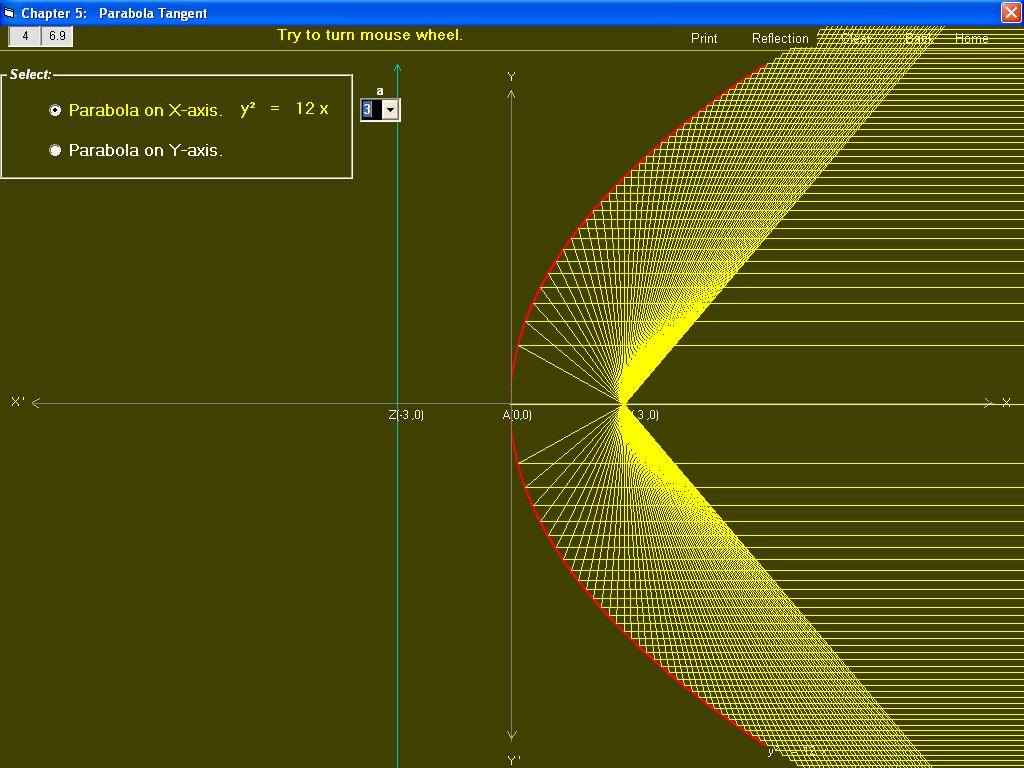Click the Z(-3,0) directrix label

pyautogui.click(x=406, y=415)
